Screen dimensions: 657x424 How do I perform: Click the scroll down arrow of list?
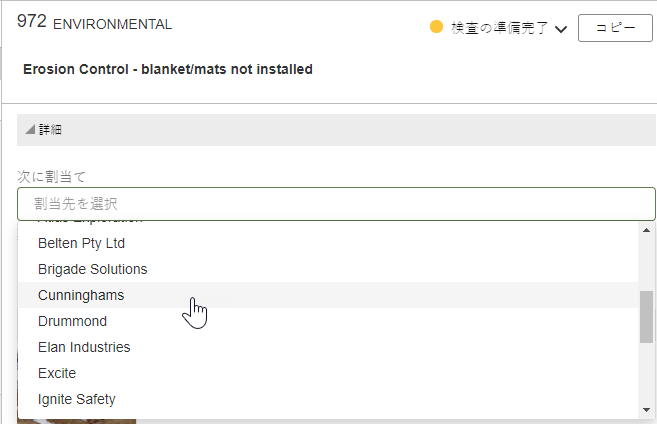(646, 410)
